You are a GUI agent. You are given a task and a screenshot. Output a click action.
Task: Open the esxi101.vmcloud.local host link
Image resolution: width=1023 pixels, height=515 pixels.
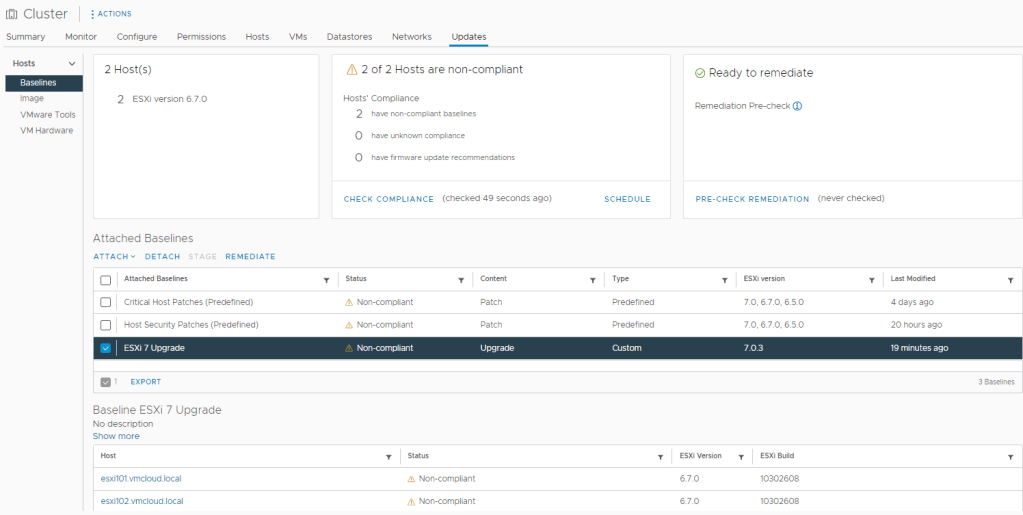point(141,479)
